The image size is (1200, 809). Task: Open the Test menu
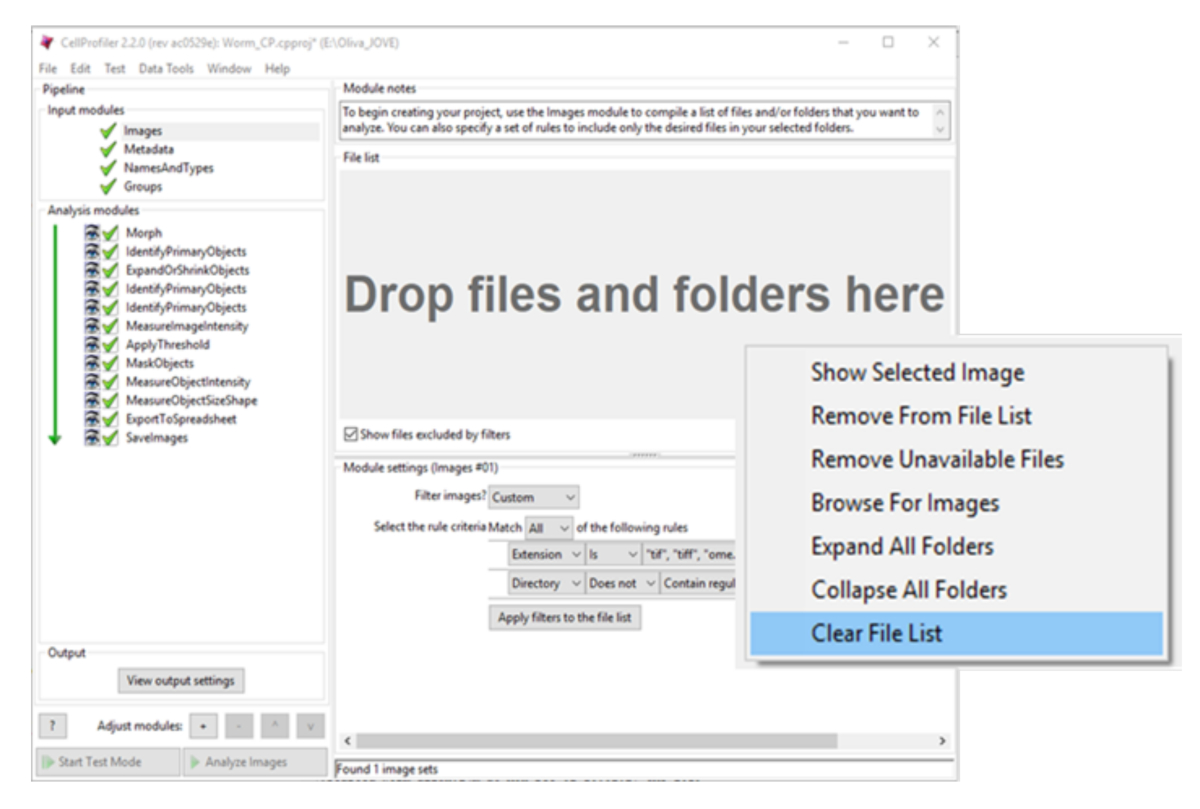pos(115,69)
